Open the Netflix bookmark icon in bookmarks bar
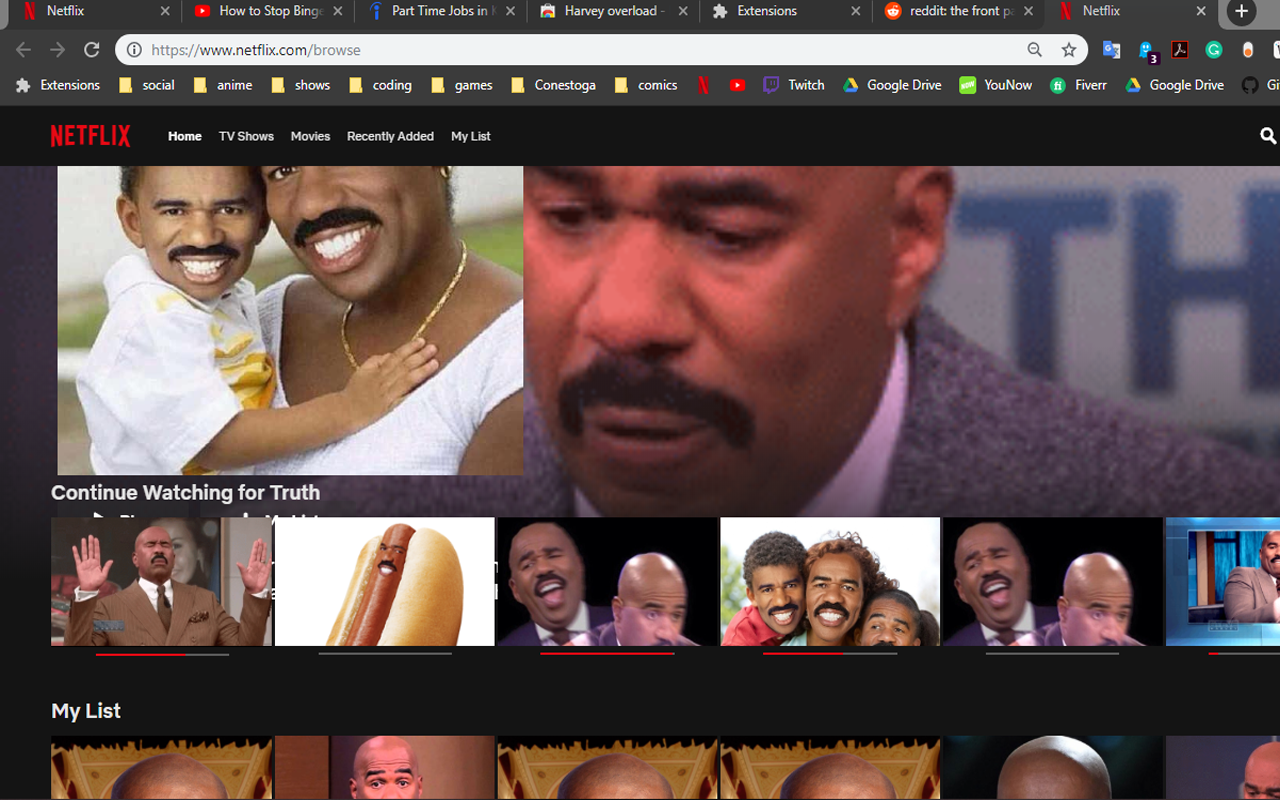 pyautogui.click(x=704, y=85)
